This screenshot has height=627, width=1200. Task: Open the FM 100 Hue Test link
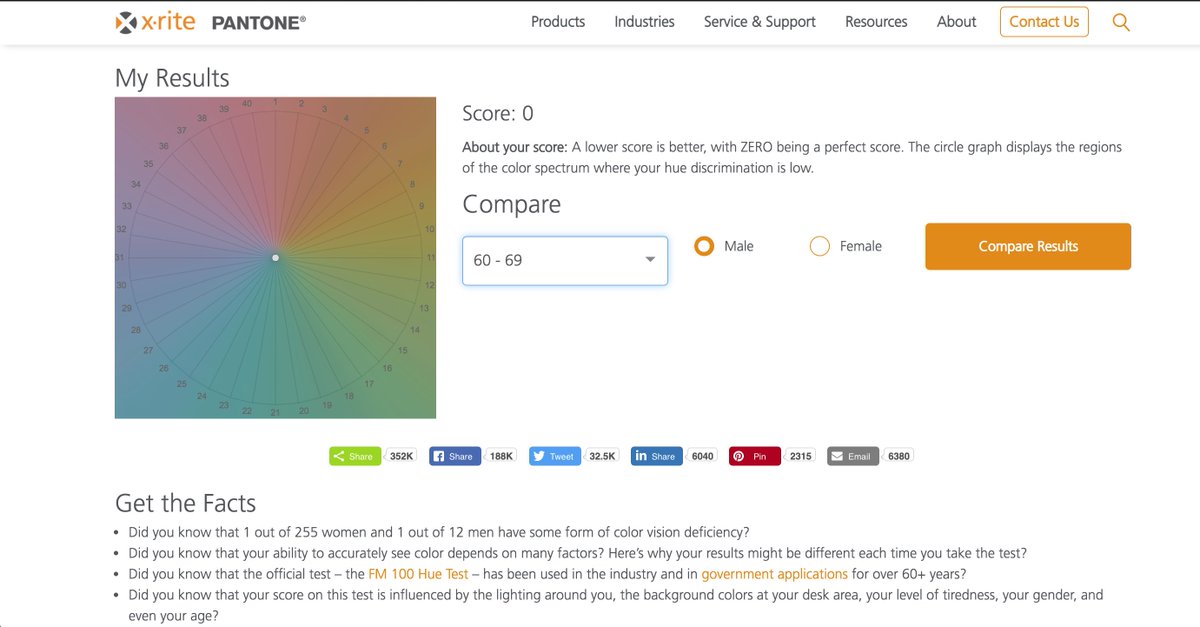point(418,574)
